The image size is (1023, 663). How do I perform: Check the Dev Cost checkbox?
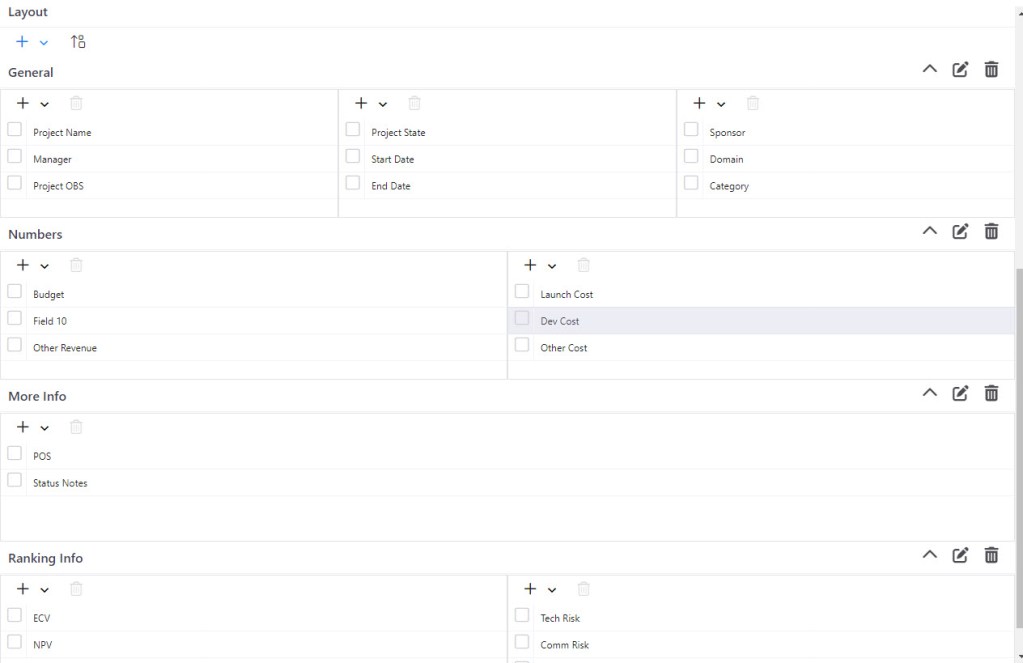coord(521,318)
